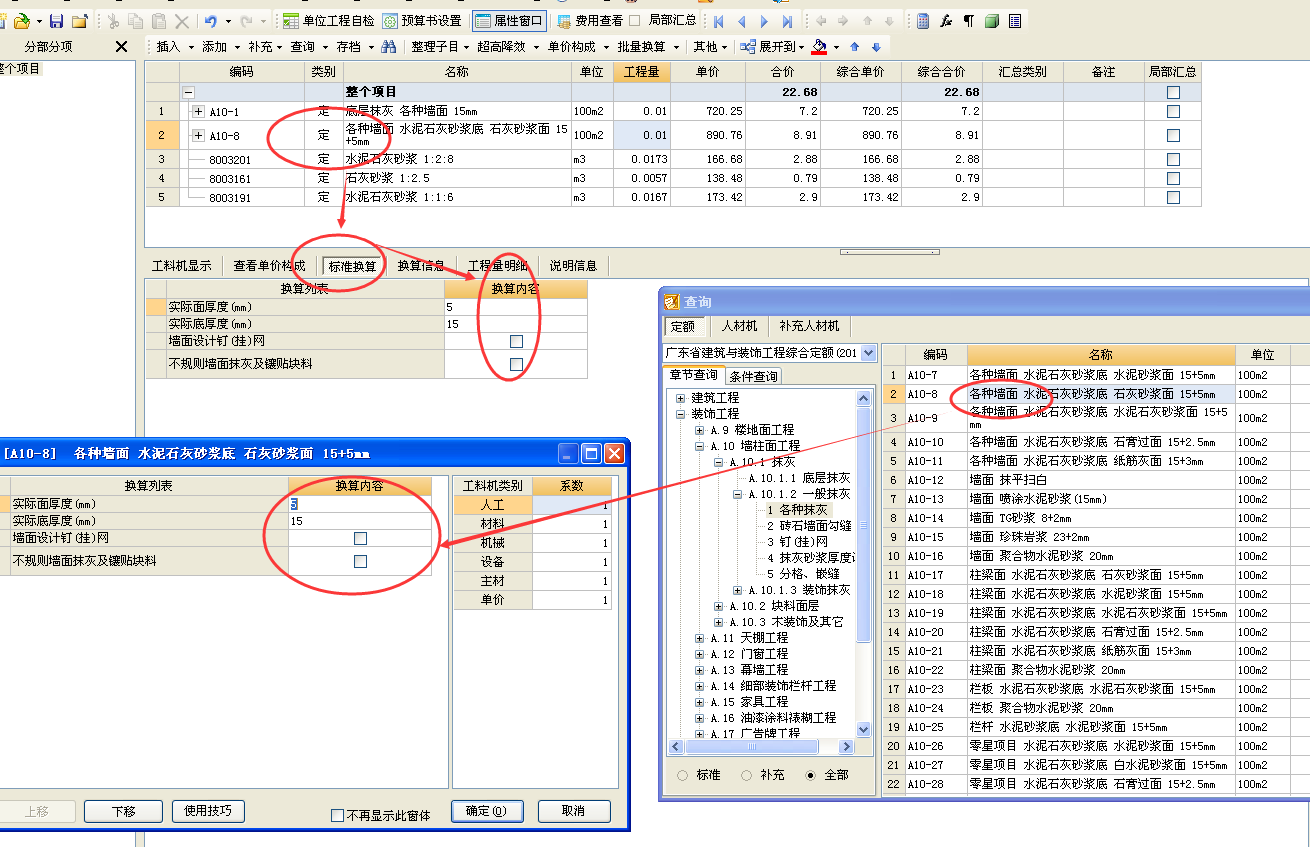
Task: Check 不再显示此窗体 option
Action: click(x=338, y=816)
